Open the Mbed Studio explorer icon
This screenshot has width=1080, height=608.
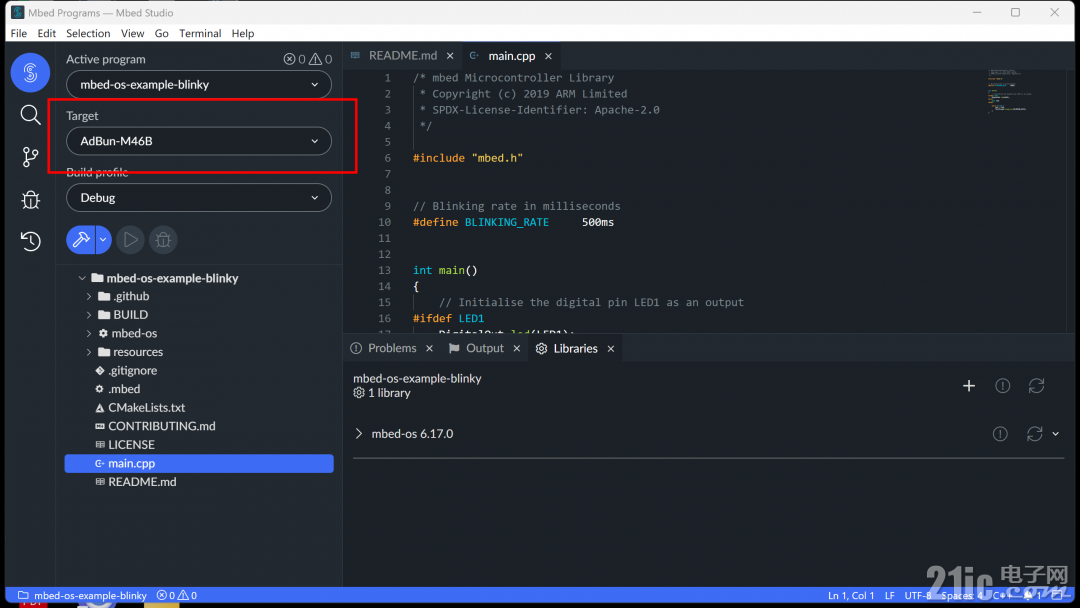point(30,72)
